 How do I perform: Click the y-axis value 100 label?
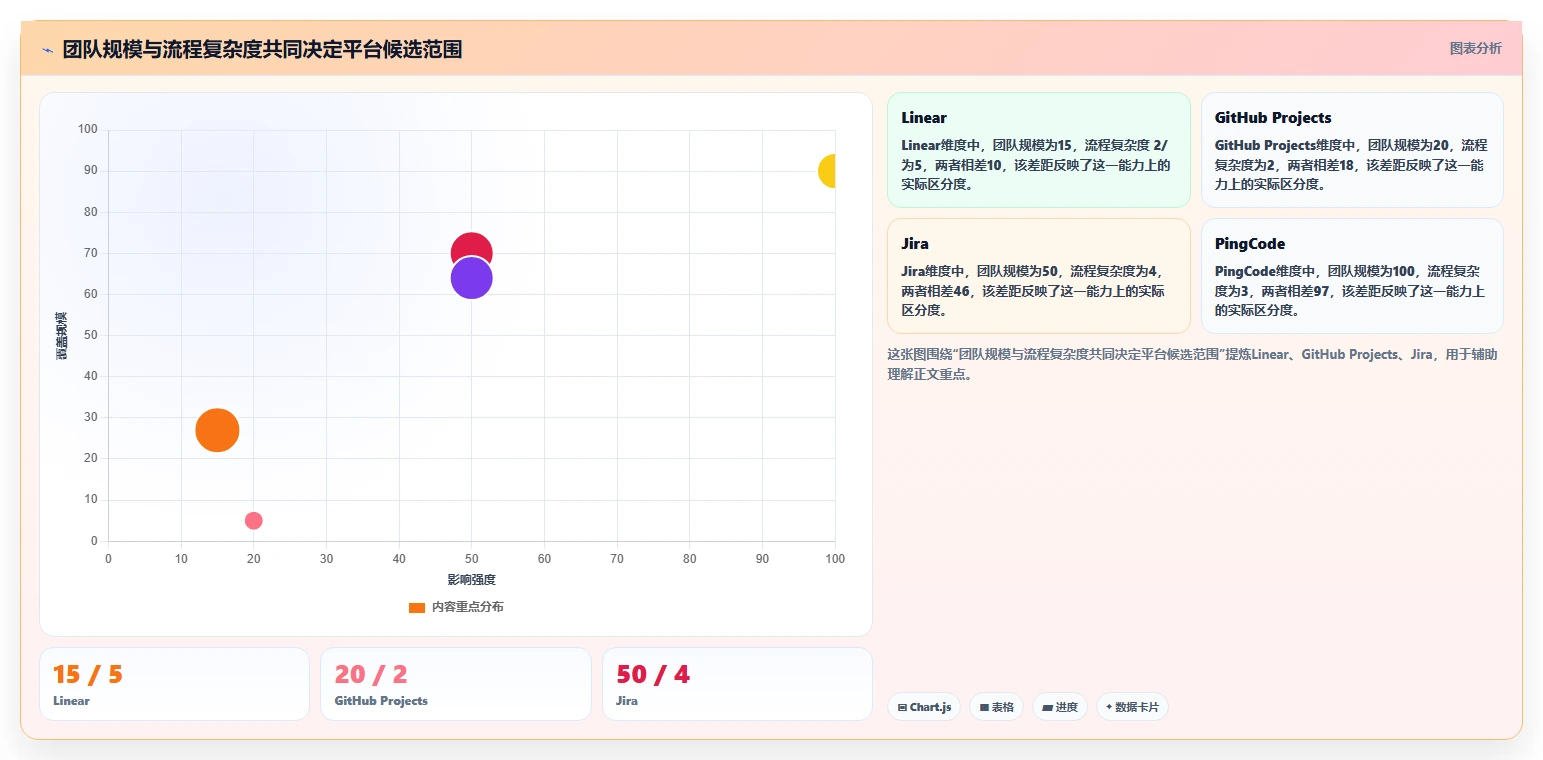(x=87, y=129)
